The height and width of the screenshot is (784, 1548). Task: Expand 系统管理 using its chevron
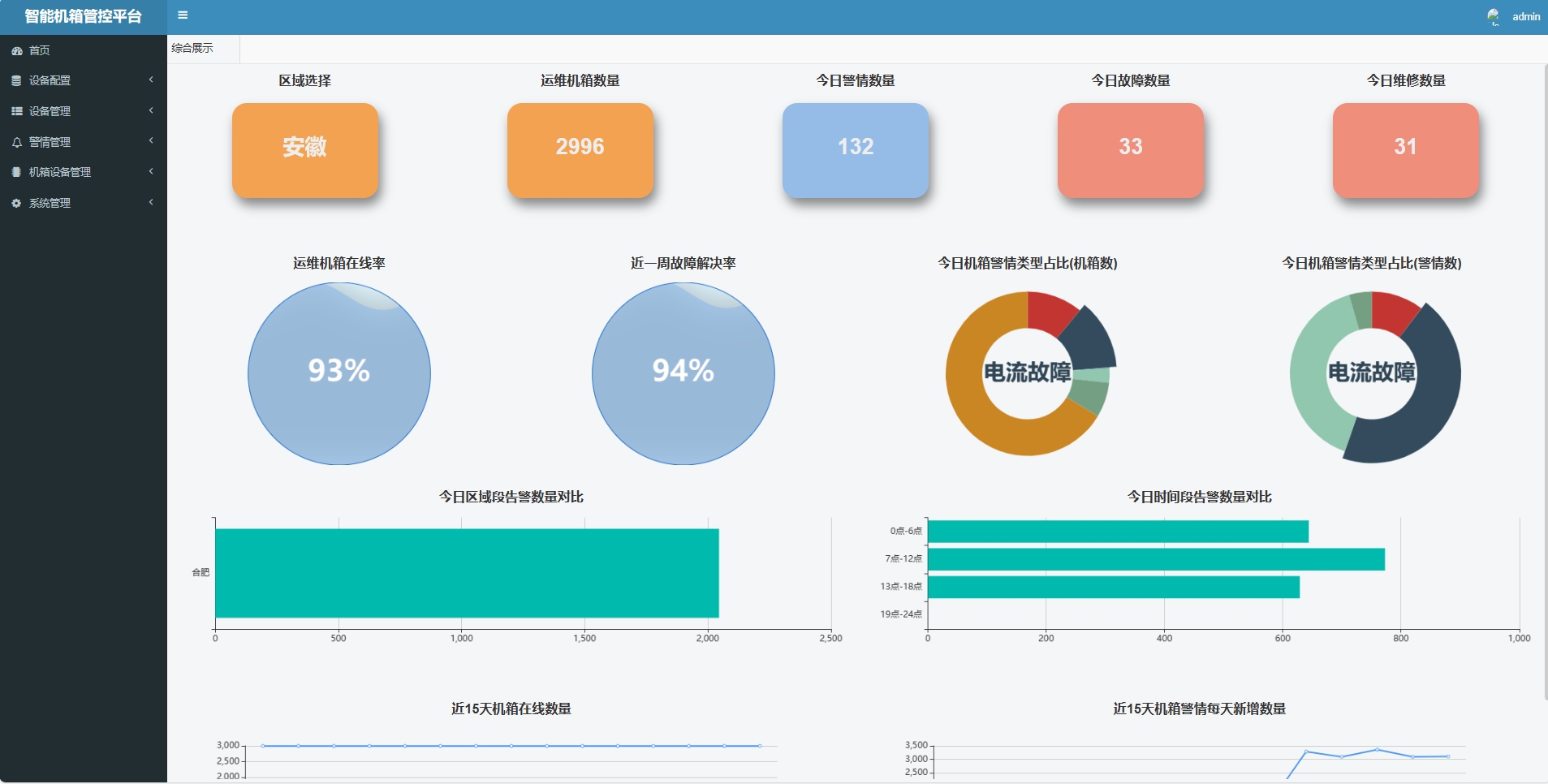[x=151, y=202]
